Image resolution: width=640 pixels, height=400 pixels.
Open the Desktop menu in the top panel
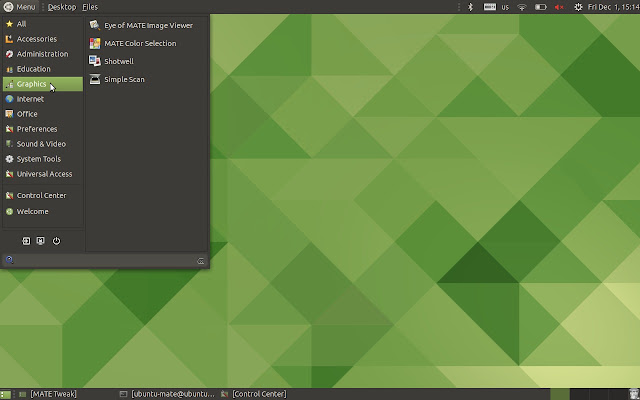tap(62, 7)
